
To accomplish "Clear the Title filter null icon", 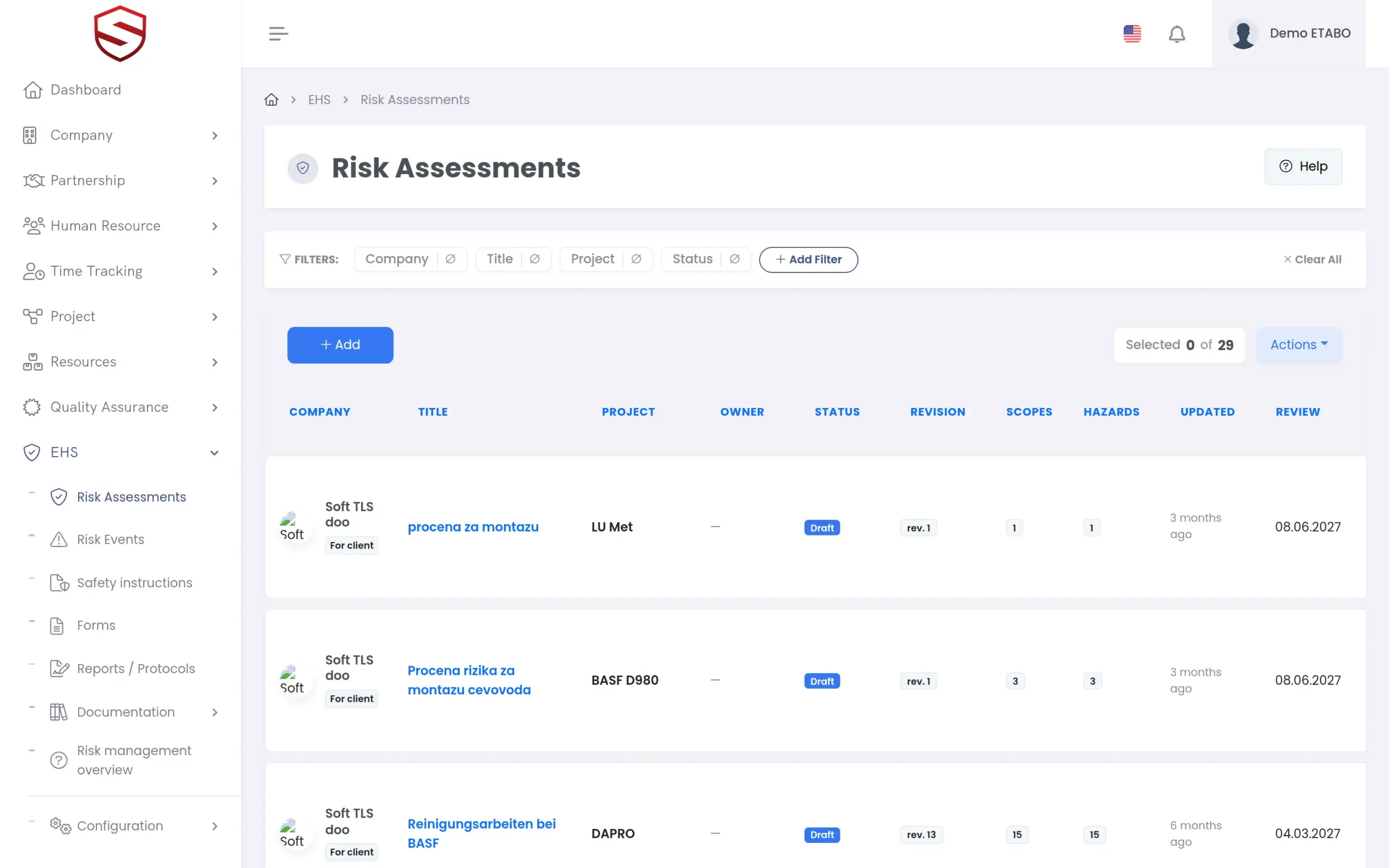I will 534,259.
